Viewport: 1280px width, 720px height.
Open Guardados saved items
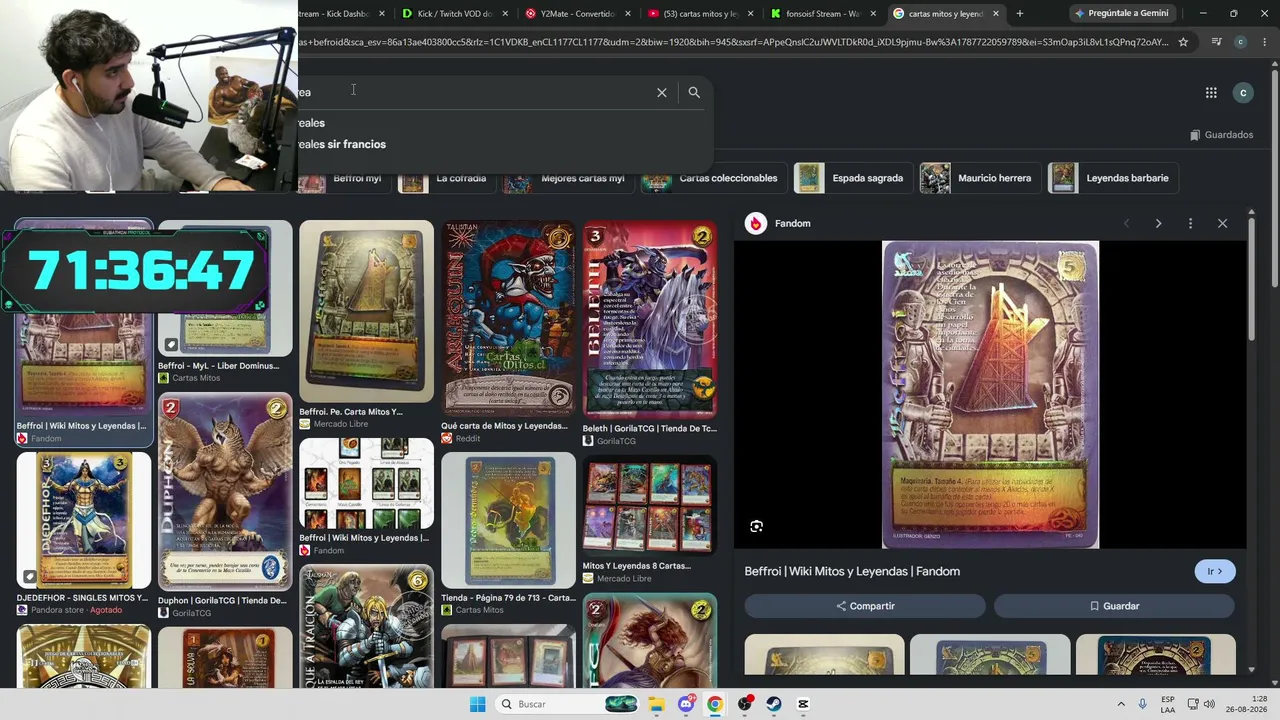(1221, 135)
